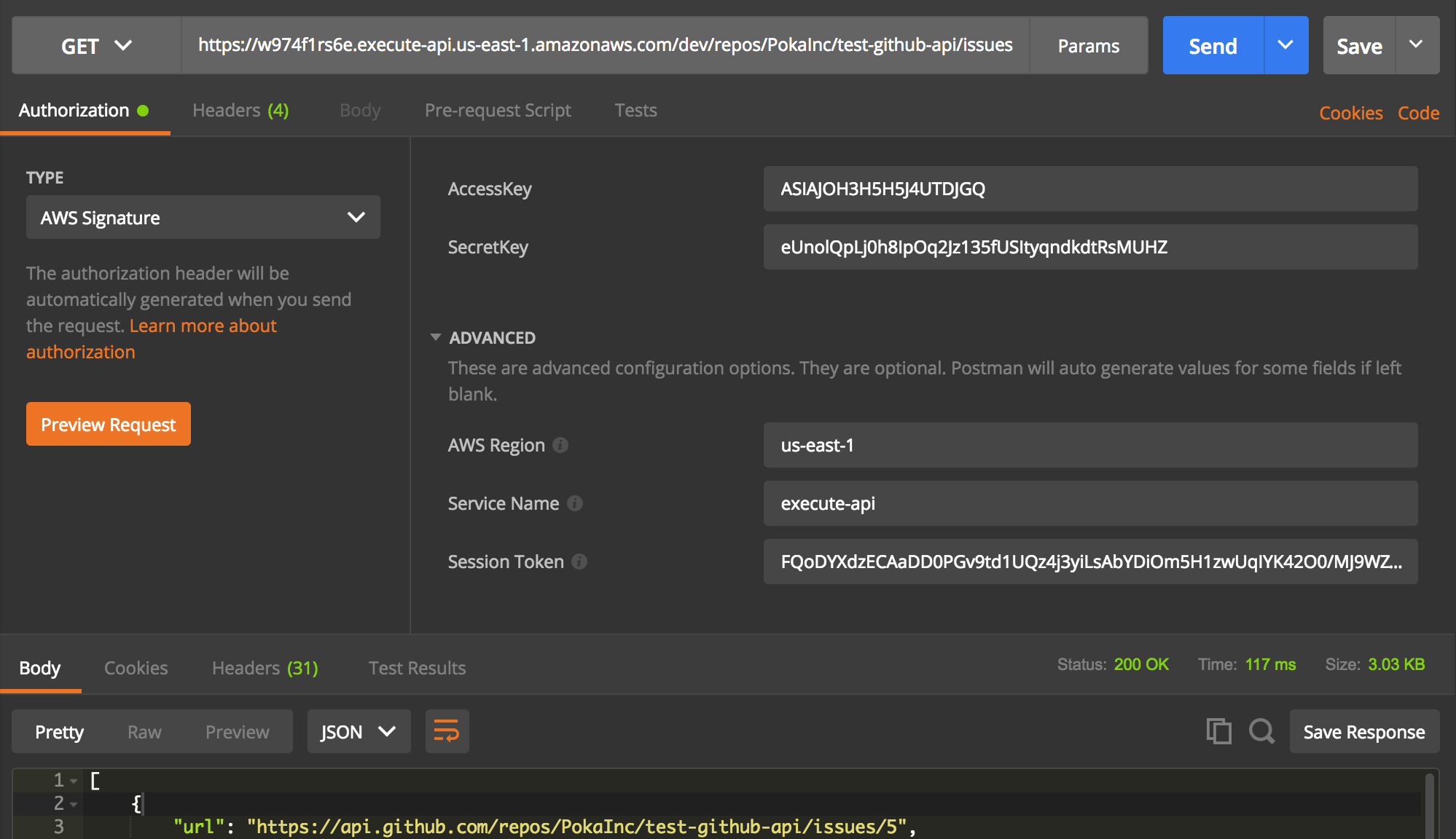Switch to Preview view

click(237, 732)
